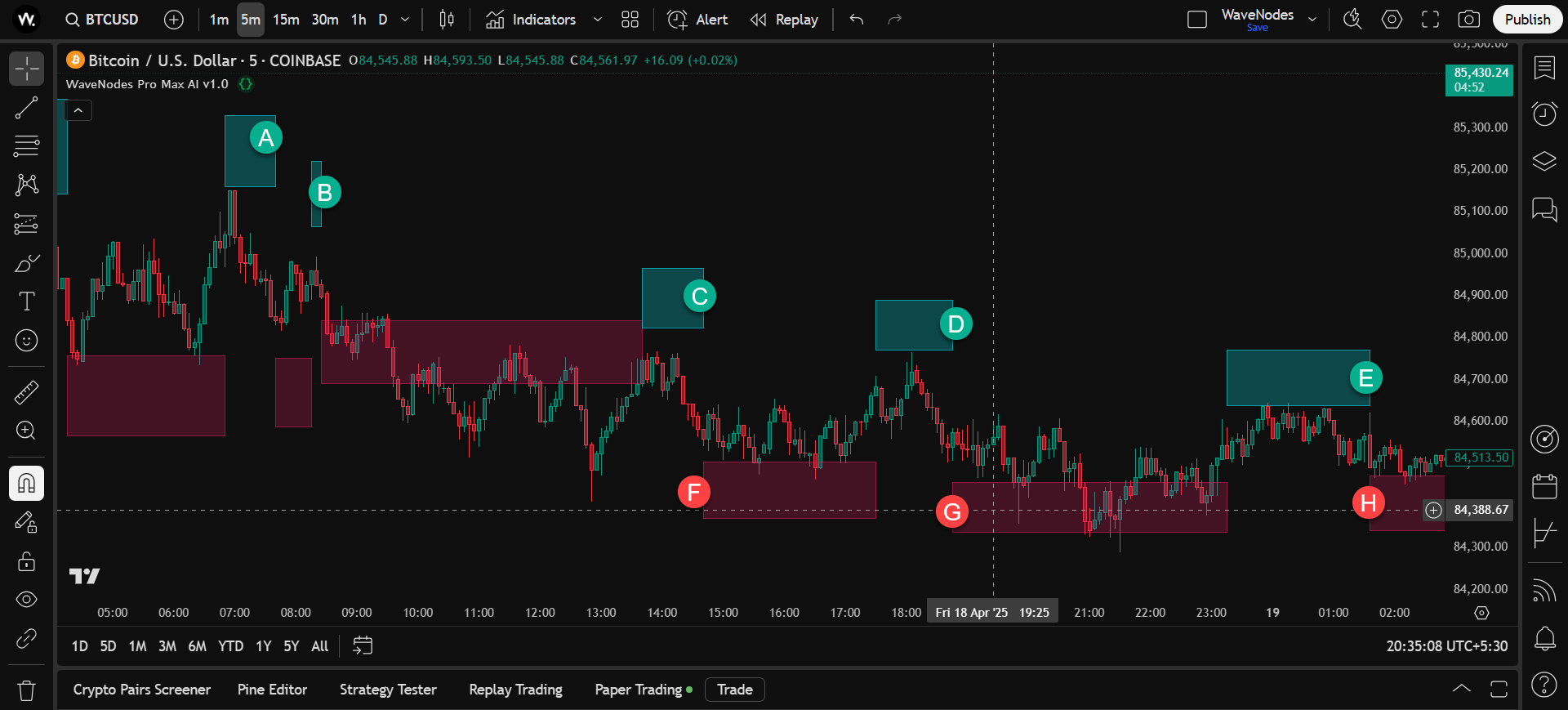Select the trend line drawing tool
This screenshot has height=710, width=1568.
click(x=26, y=108)
